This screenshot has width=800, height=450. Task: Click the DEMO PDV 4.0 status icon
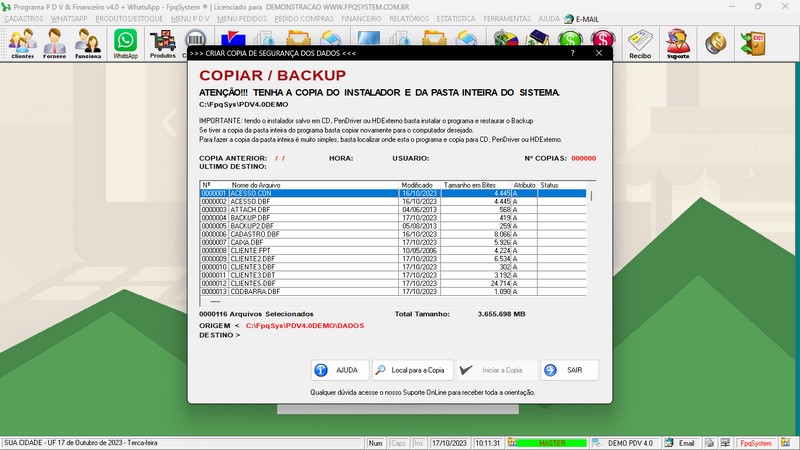596,443
